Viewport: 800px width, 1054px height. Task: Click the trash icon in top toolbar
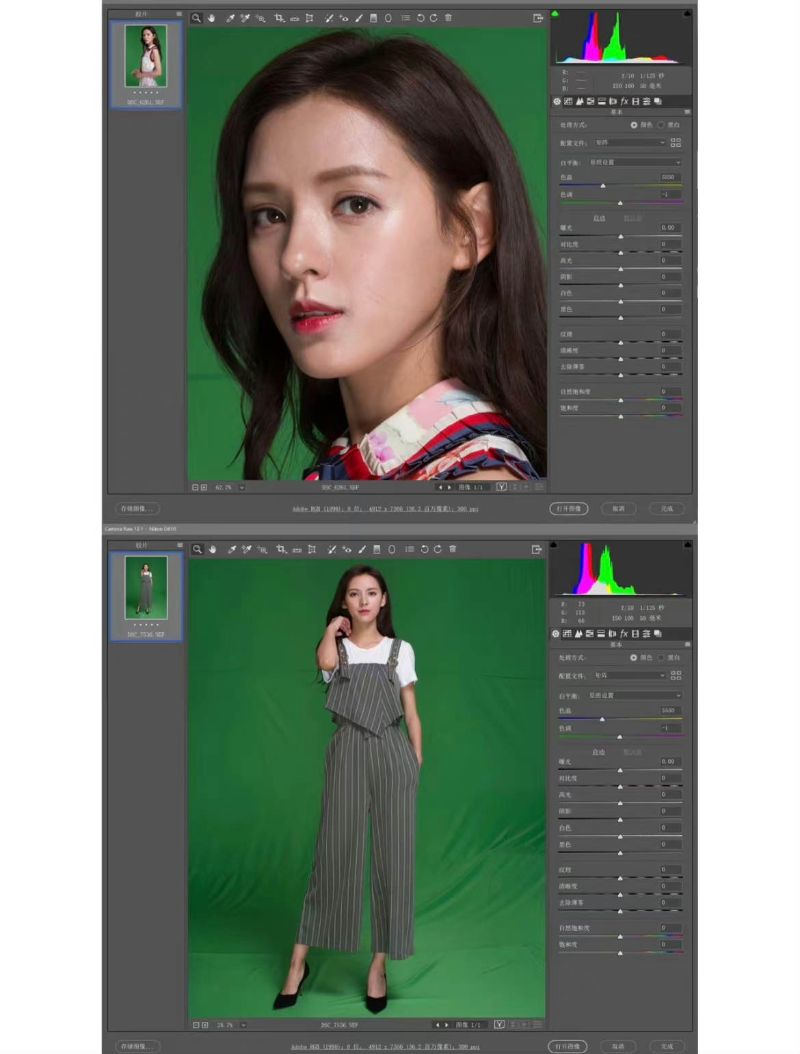click(448, 18)
